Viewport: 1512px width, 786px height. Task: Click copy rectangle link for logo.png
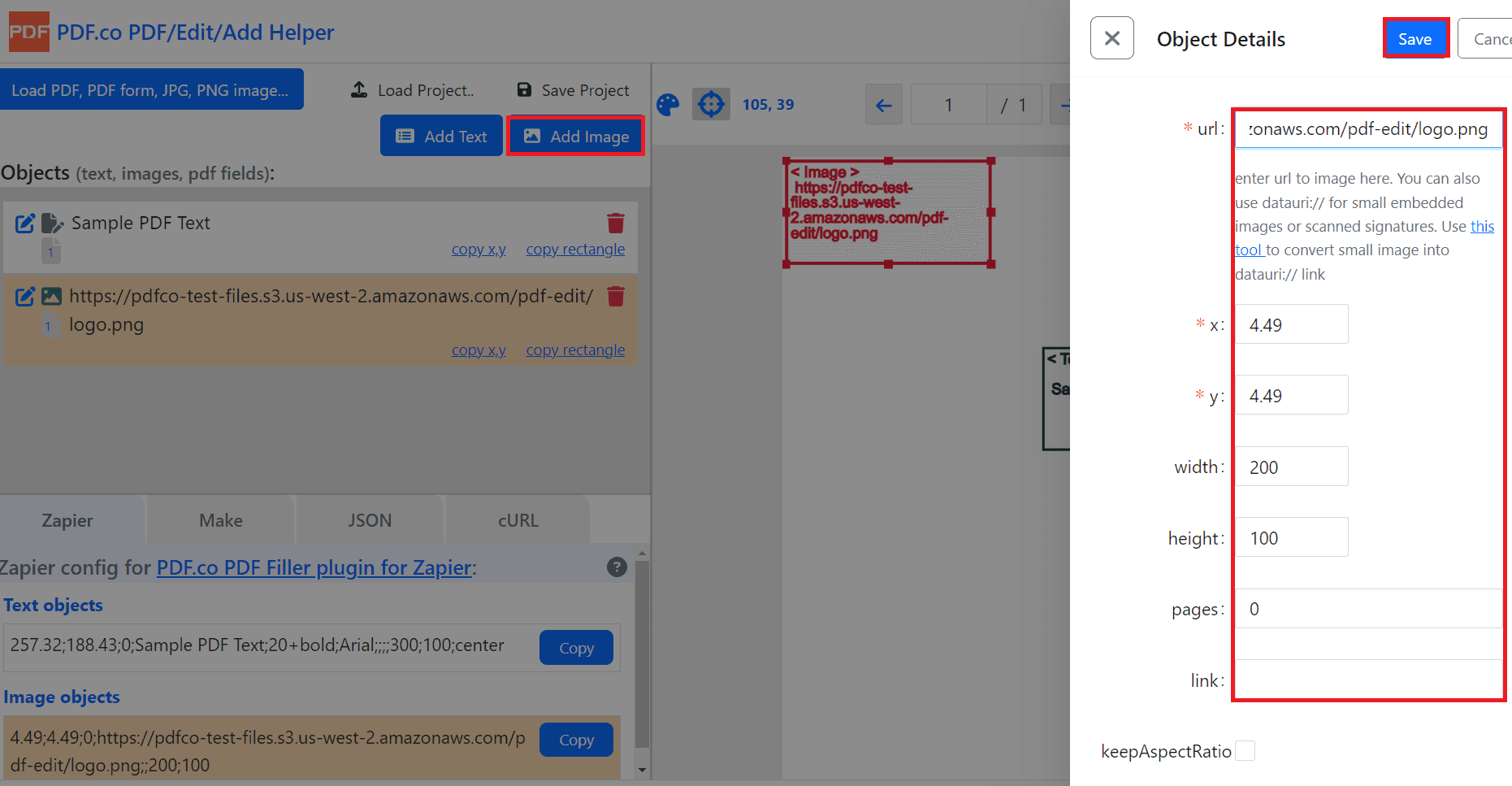click(575, 350)
